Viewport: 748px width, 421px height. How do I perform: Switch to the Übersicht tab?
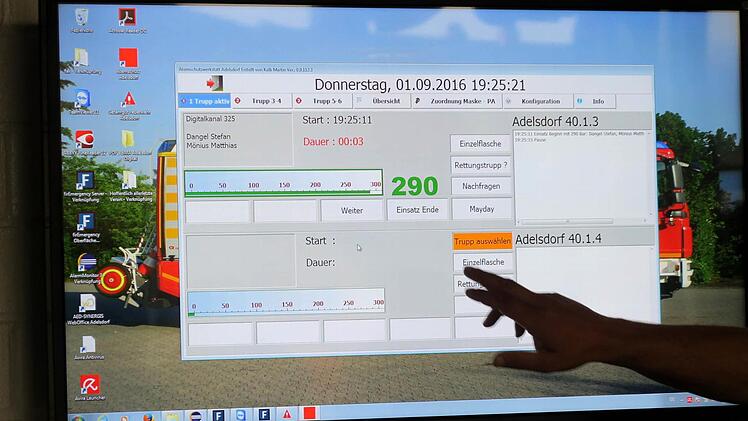(382, 101)
